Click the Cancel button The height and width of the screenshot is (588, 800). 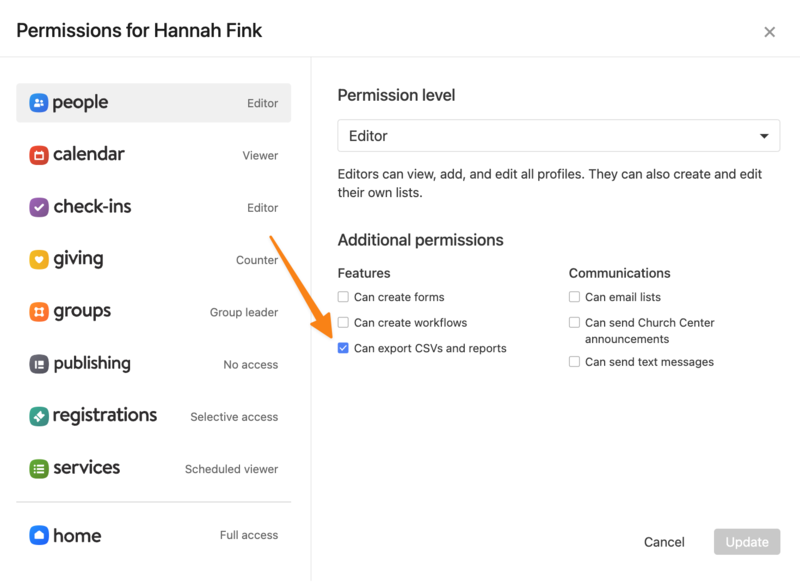pyautogui.click(x=664, y=542)
